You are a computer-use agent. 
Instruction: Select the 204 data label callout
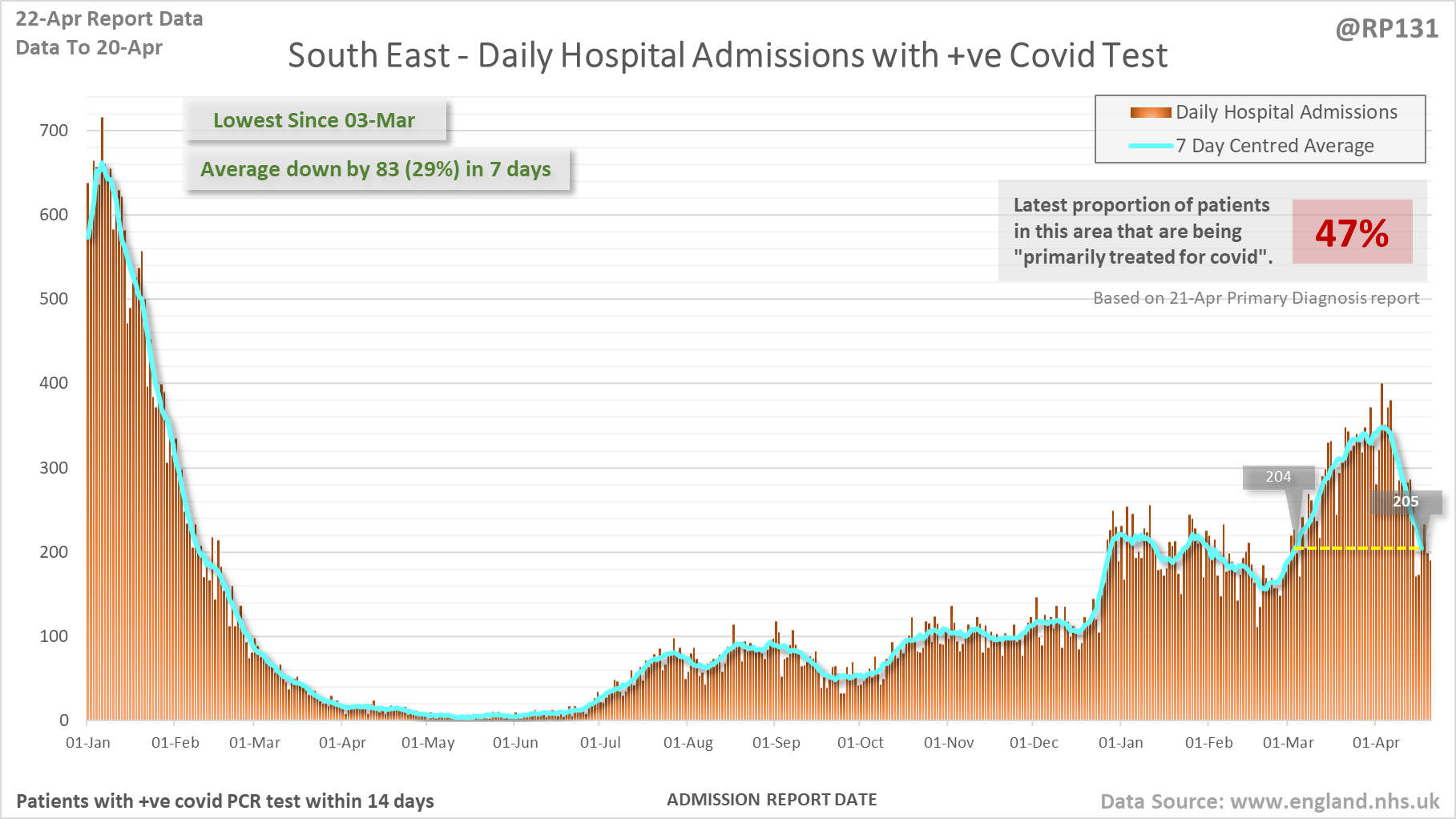pos(1278,477)
